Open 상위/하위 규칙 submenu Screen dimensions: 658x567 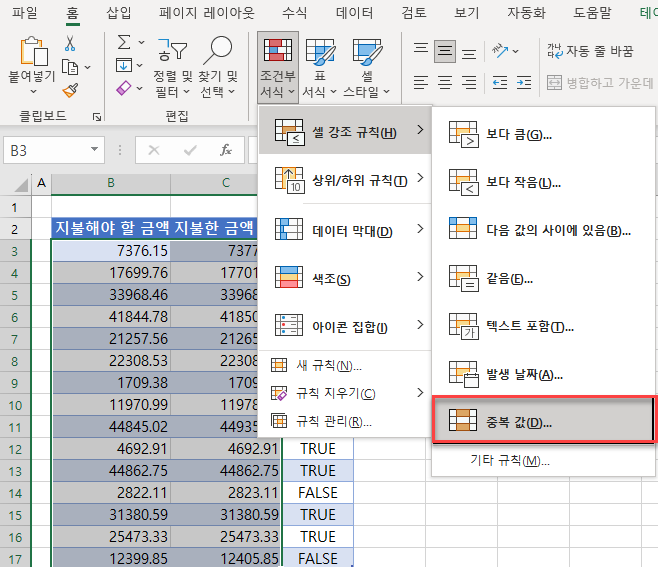[x=345, y=180]
